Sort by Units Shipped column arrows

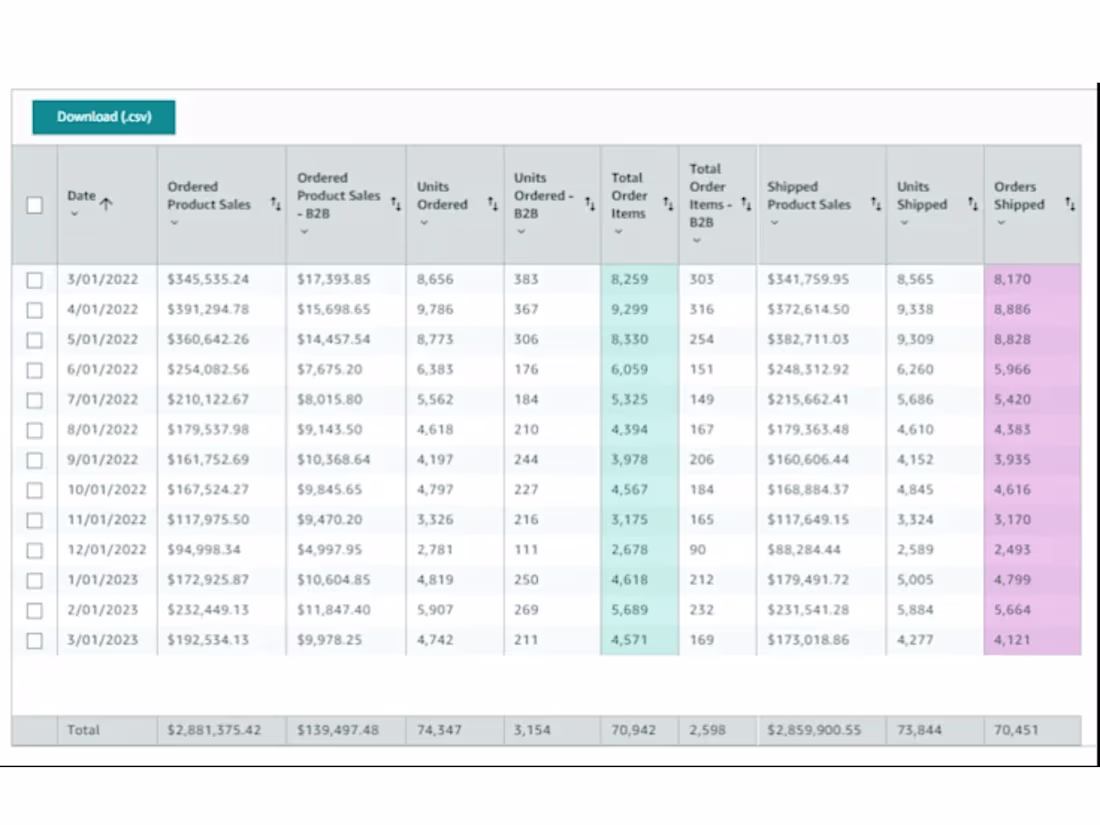(972, 204)
